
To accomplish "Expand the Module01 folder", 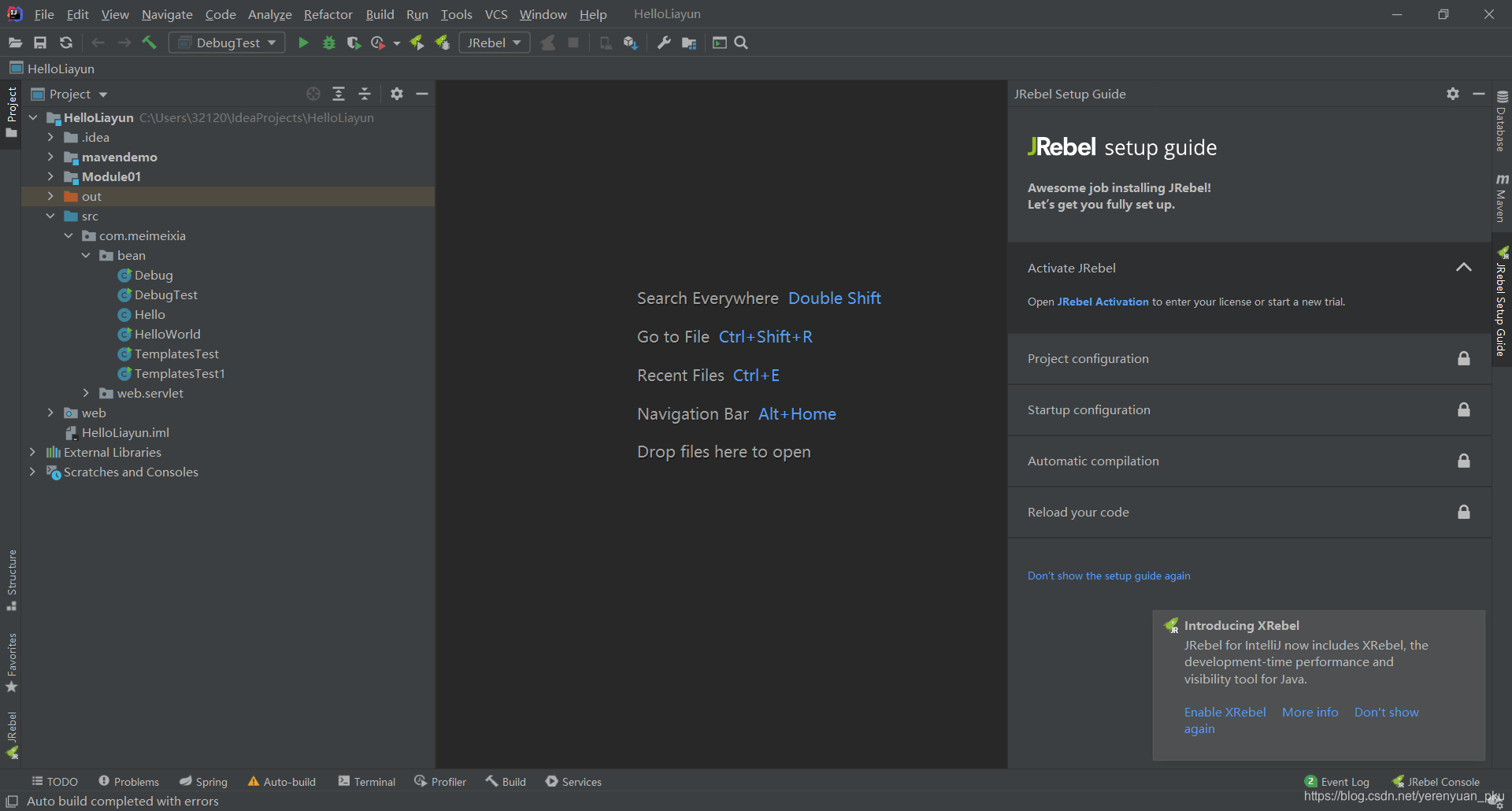I will coord(50,176).
